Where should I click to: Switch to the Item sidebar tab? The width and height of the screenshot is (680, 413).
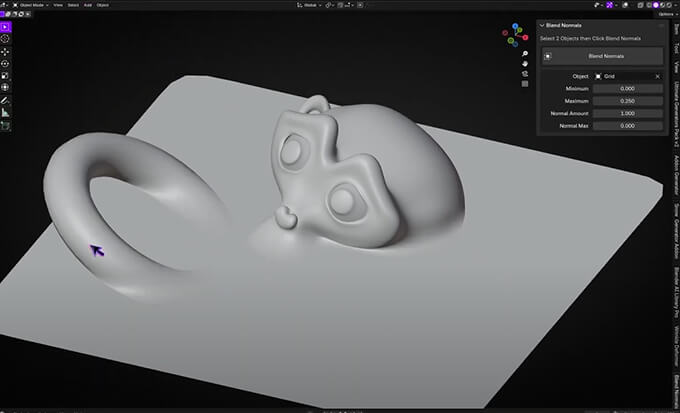pyautogui.click(x=676, y=28)
